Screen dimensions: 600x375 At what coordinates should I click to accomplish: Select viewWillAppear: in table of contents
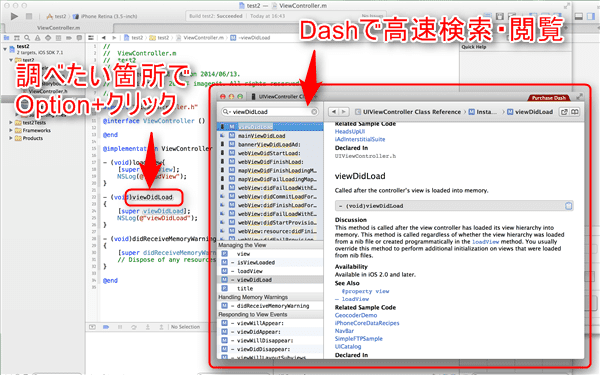pos(270,323)
